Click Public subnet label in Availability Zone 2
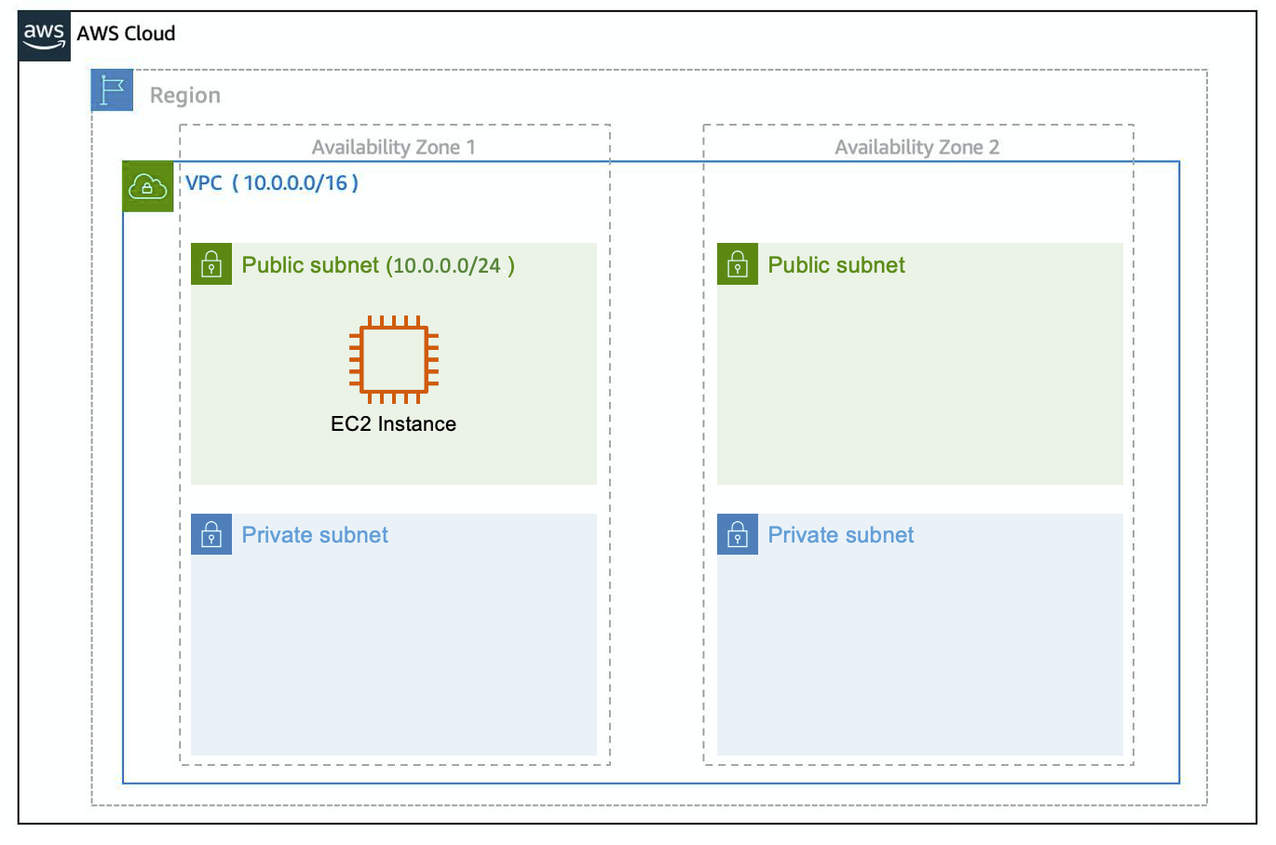This screenshot has height=845, width=1276. [x=836, y=265]
